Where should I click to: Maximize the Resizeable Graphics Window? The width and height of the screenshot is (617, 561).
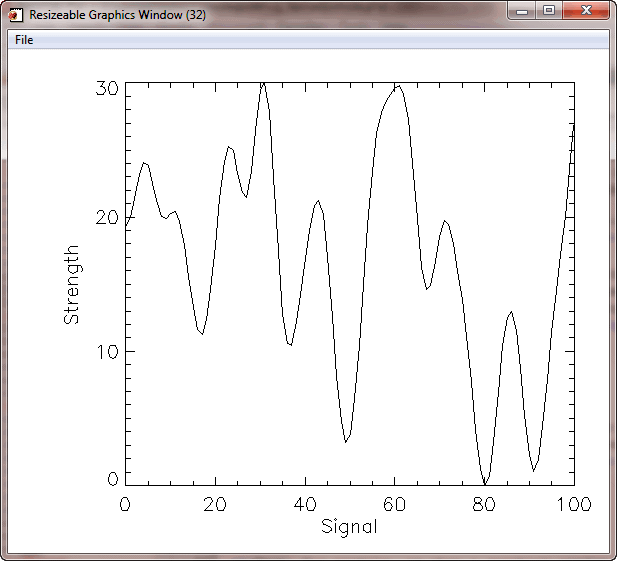(549, 11)
